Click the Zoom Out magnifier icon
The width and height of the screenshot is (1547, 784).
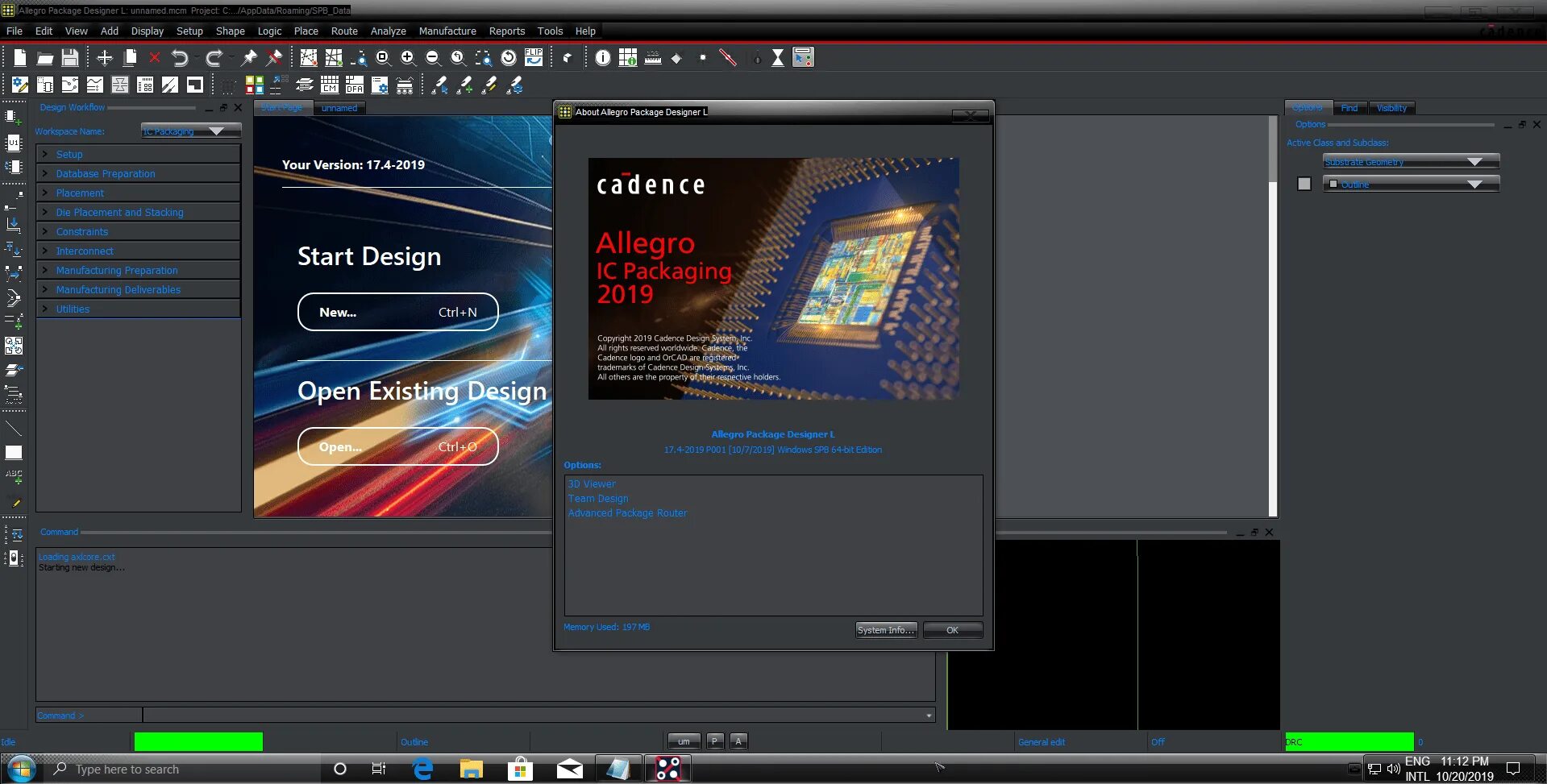point(433,57)
